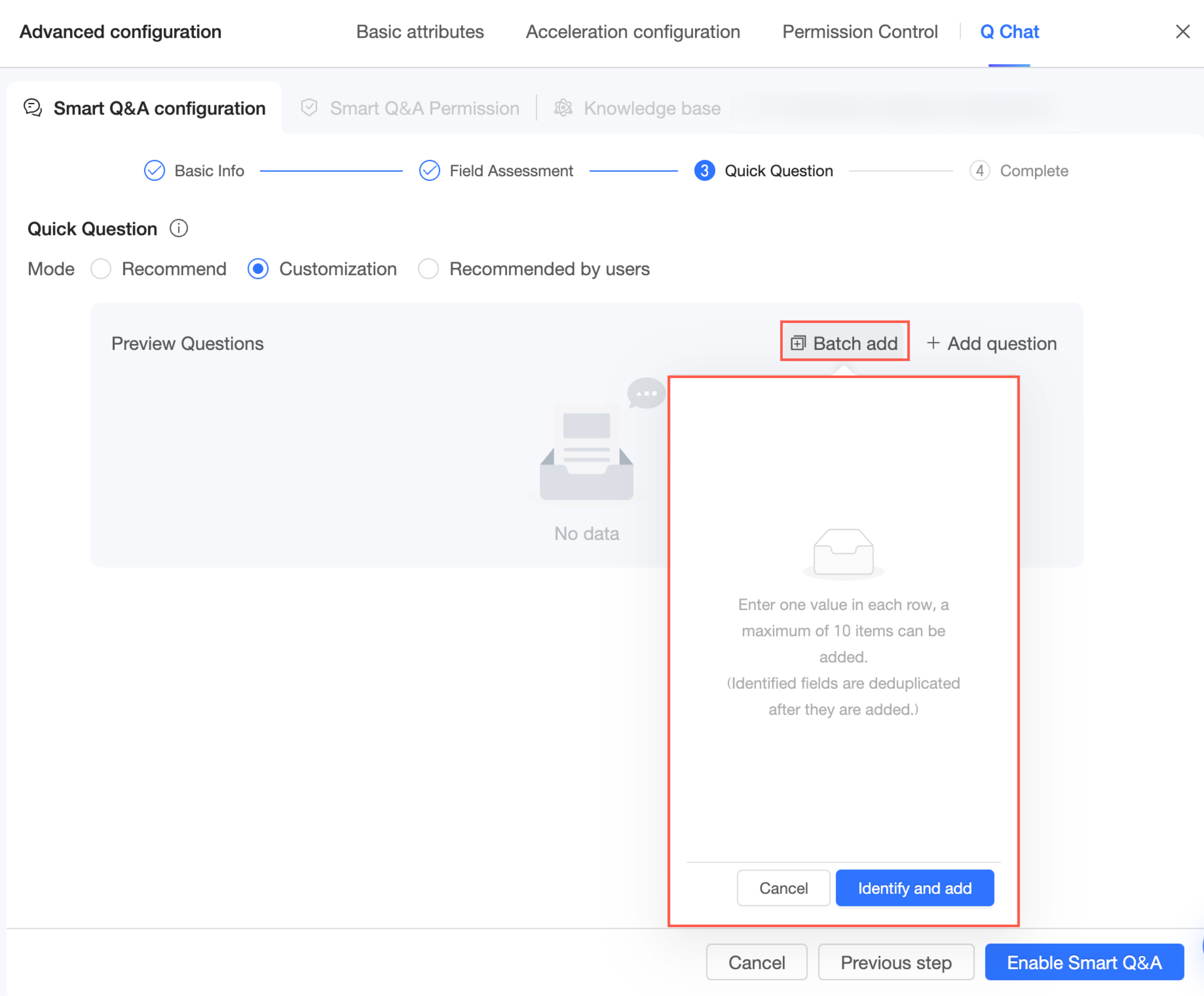Click the Basic Info checkmark step icon

[154, 171]
